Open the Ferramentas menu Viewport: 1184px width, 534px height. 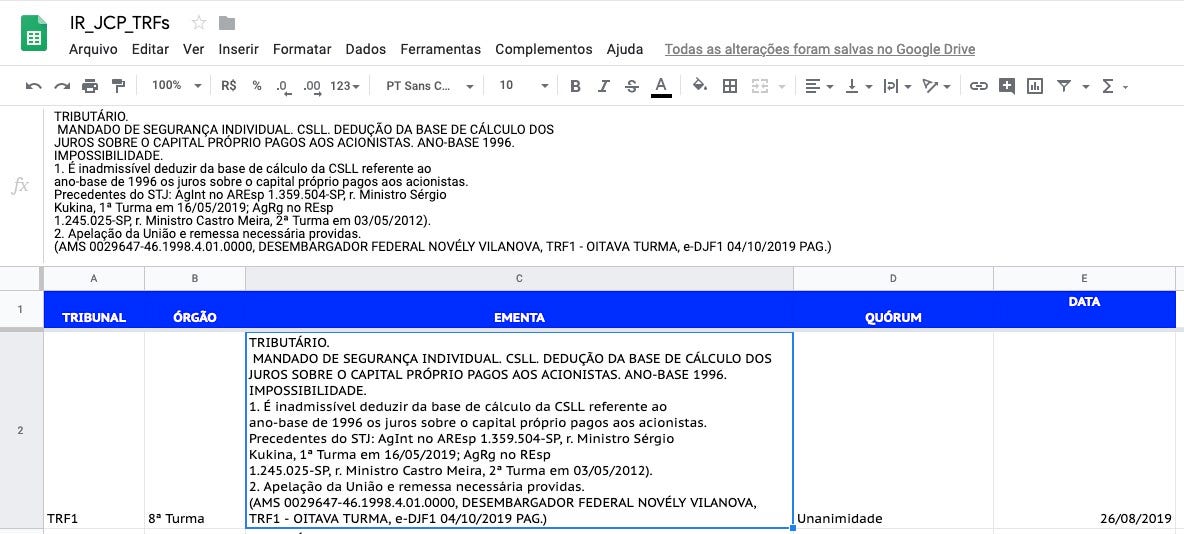[x=440, y=49]
